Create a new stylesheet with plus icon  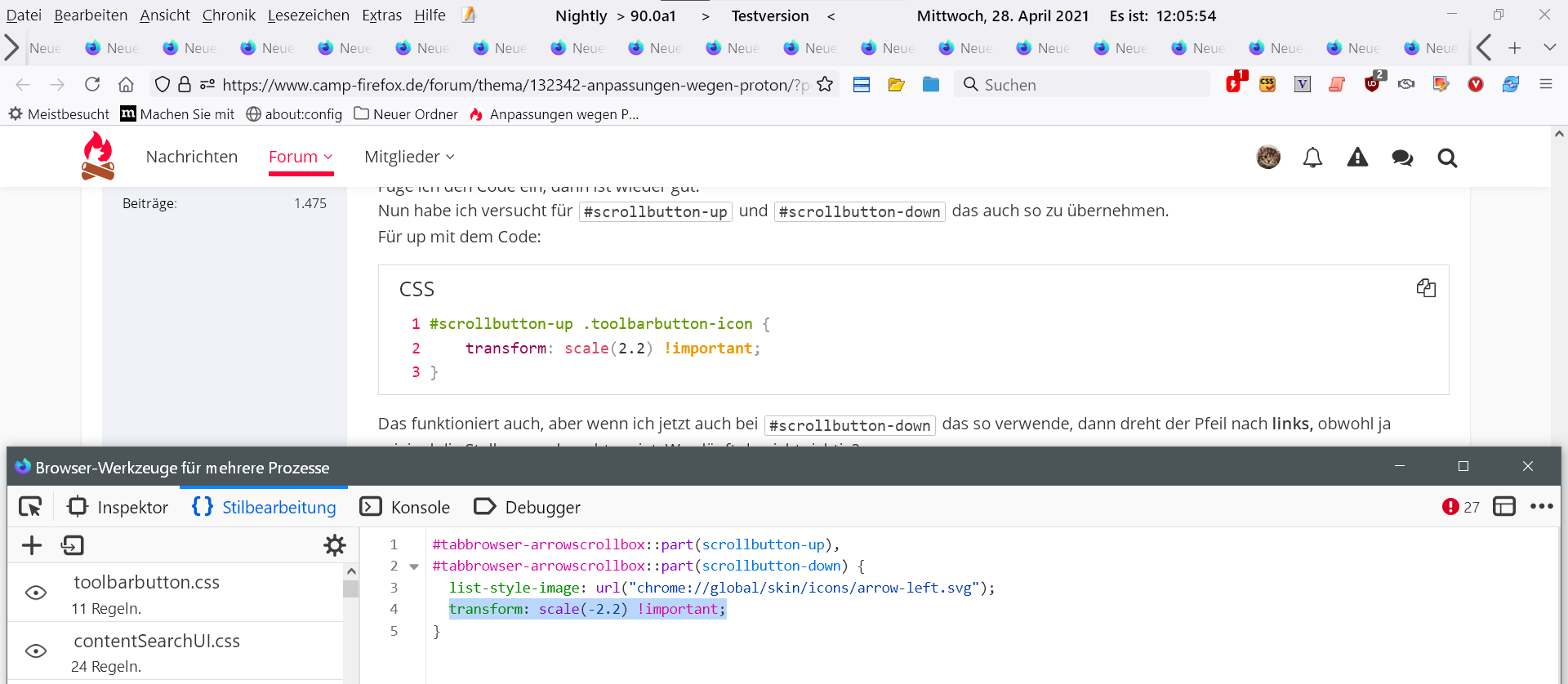(x=32, y=545)
